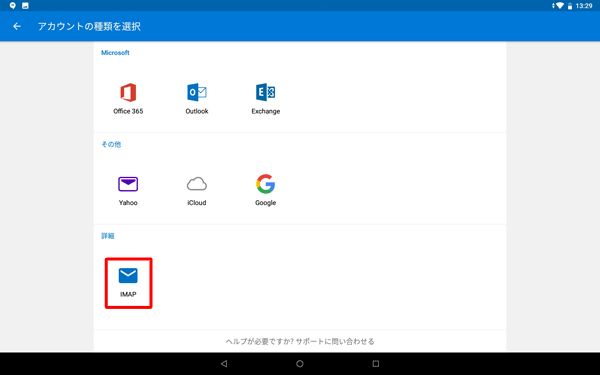
Task: Open the Android recent apps square
Action: [376, 364]
